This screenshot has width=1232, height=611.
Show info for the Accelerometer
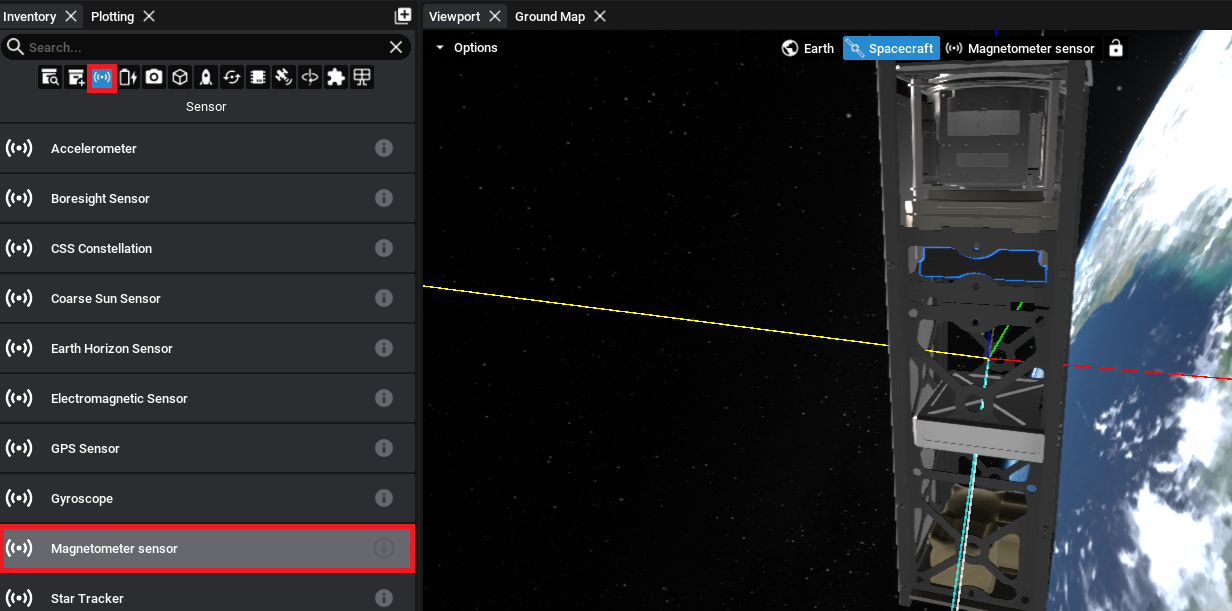coord(383,148)
